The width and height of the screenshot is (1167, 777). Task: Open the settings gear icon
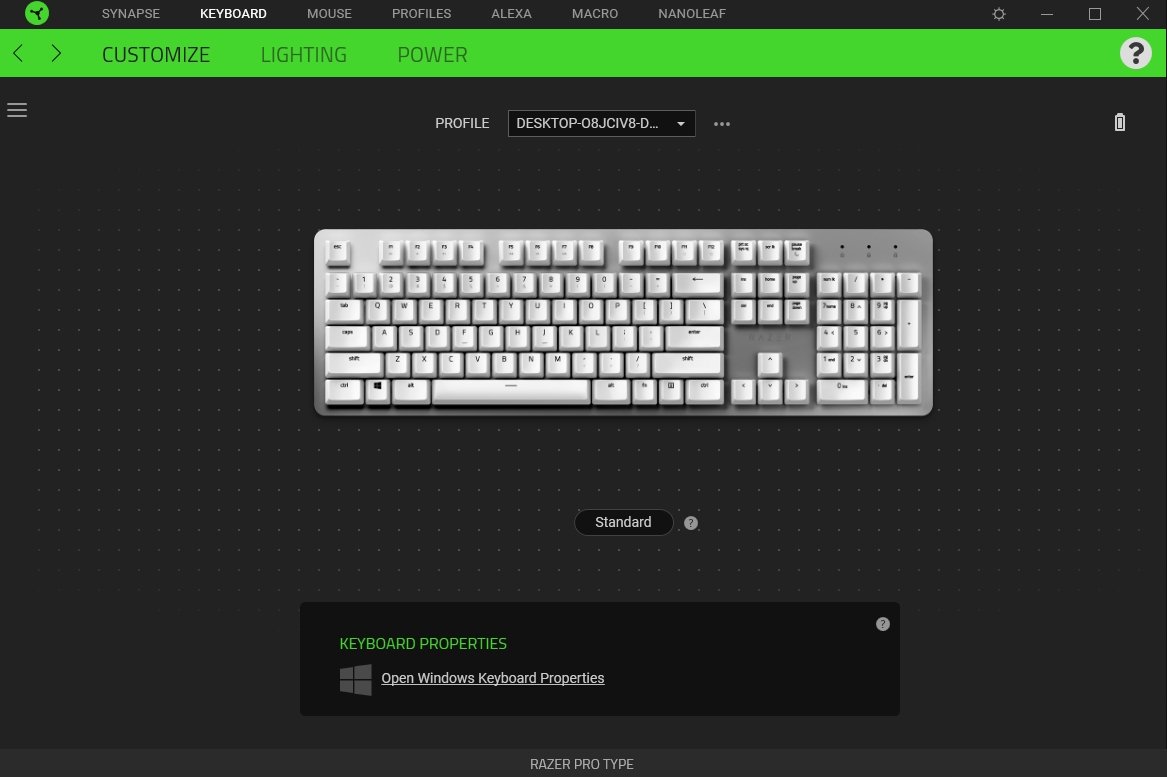(999, 14)
